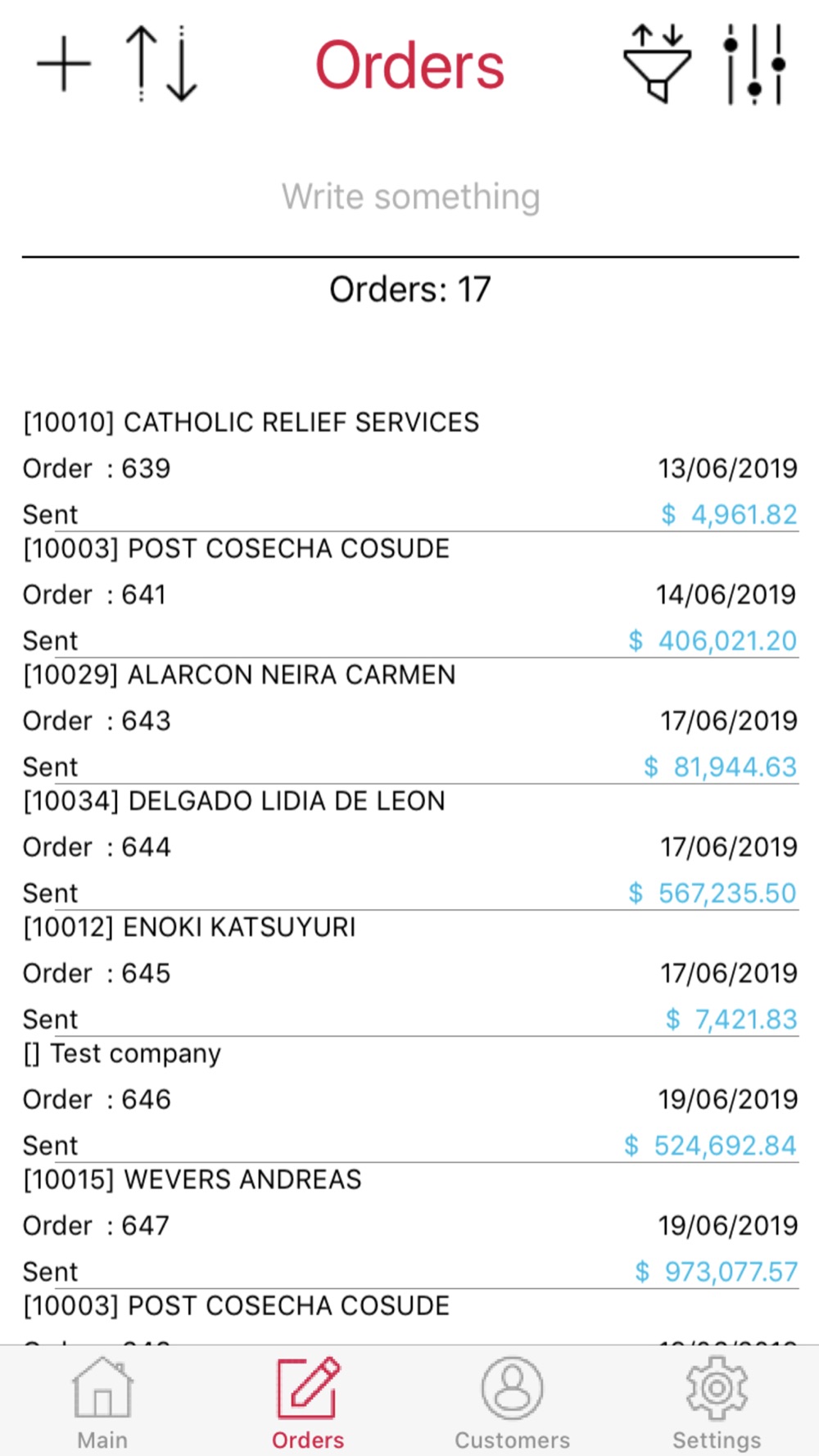The width and height of the screenshot is (819, 1456).
Task: Click the $ 406,021.20 amount
Action: (x=713, y=640)
